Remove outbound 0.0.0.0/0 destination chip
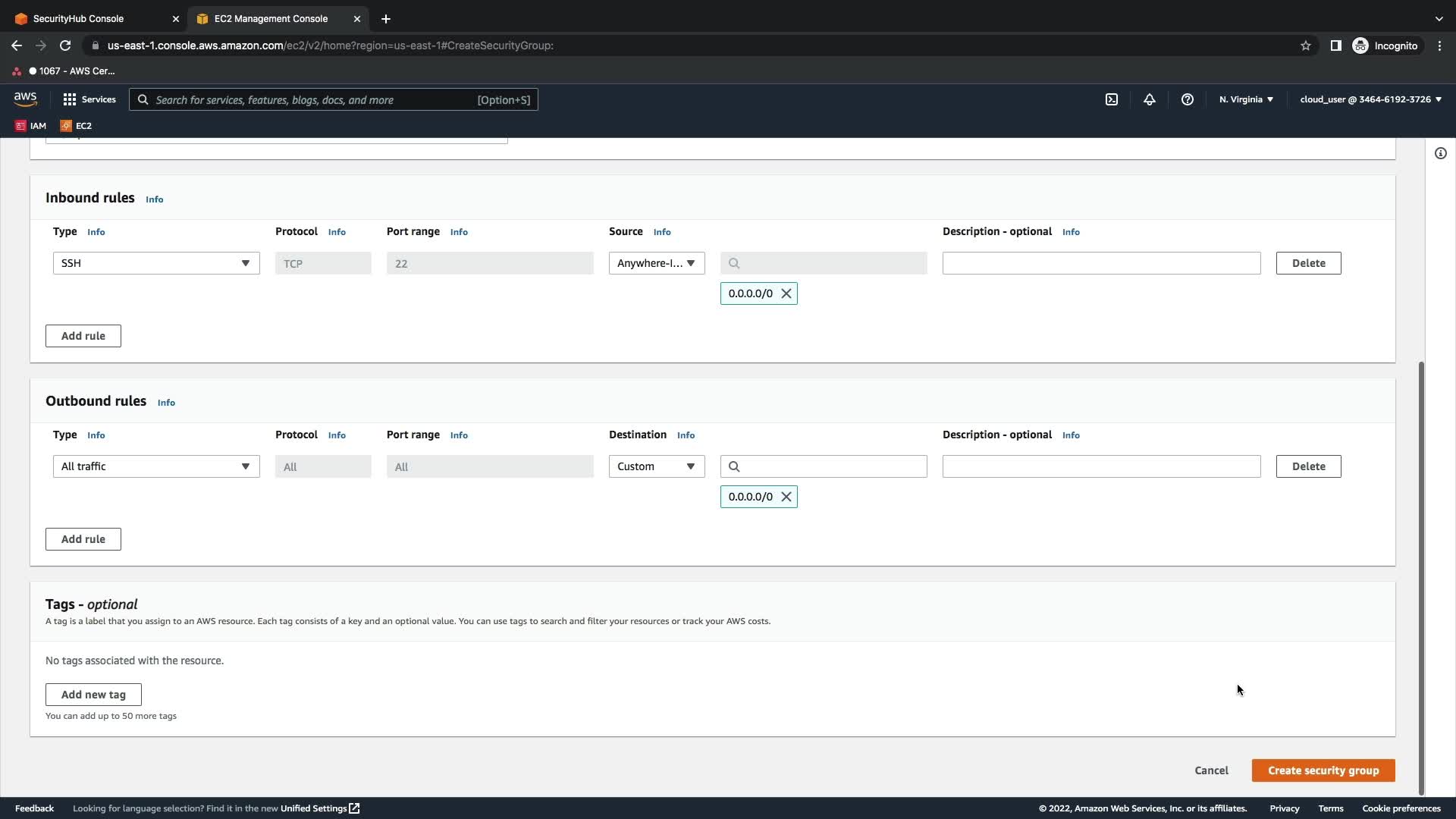The height and width of the screenshot is (819, 1456). click(786, 497)
